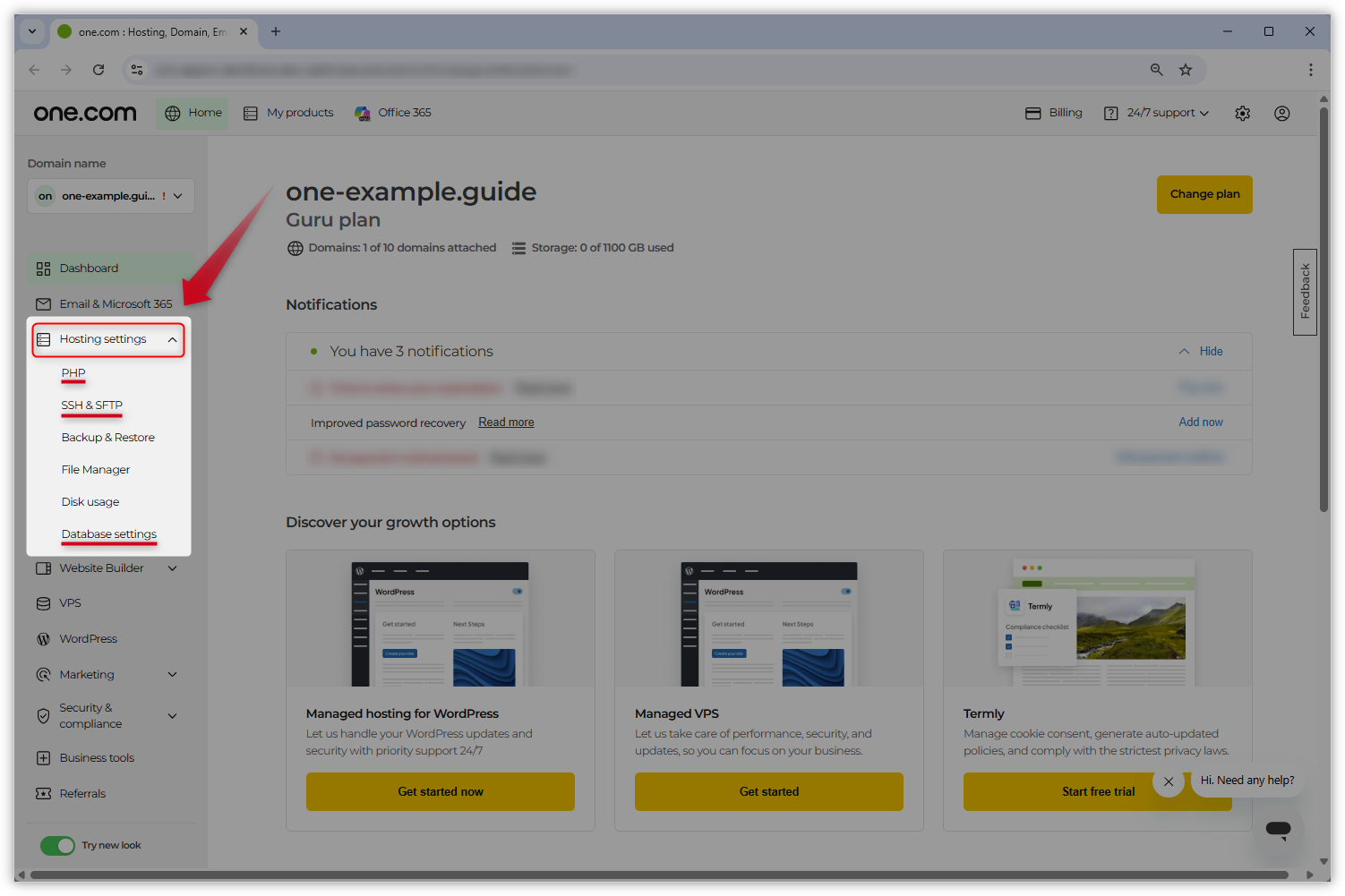Go to My products tab
1345x896 pixels.
click(x=288, y=113)
